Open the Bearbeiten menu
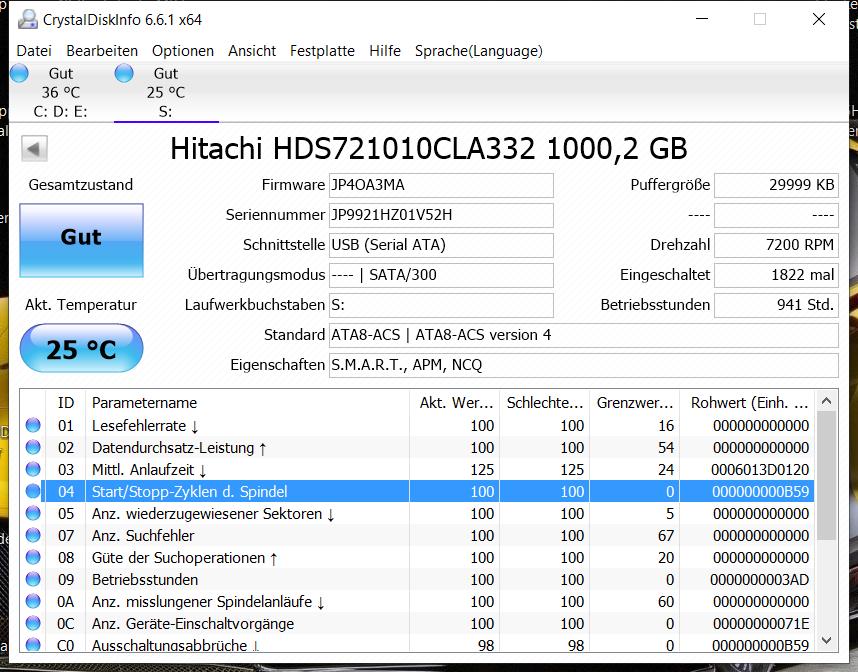Image resolution: width=858 pixels, height=672 pixels. pos(102,51)
